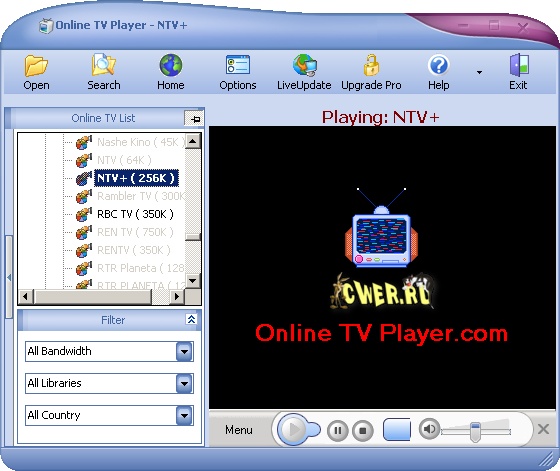Viewport: 560px width, 471px height.
Task: Select the RBC TV ( 350K ) channel
Action: 135,214
